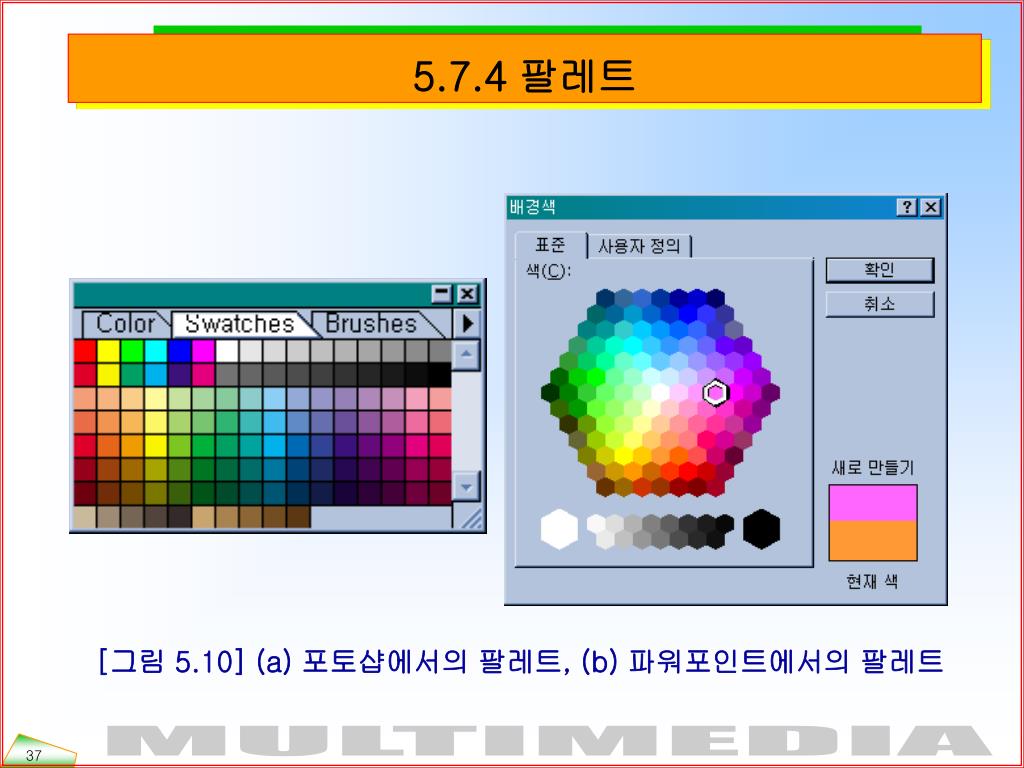The width and height of the screenshot is (1024, 768).
Task: Click the help question mark button
Action: point(906,208)
